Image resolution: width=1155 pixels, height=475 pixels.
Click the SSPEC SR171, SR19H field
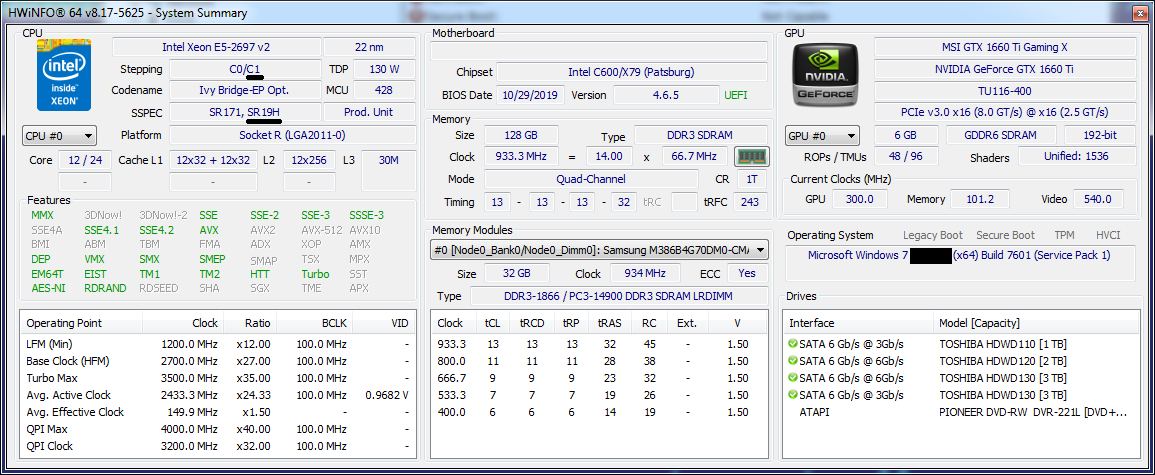245,112
